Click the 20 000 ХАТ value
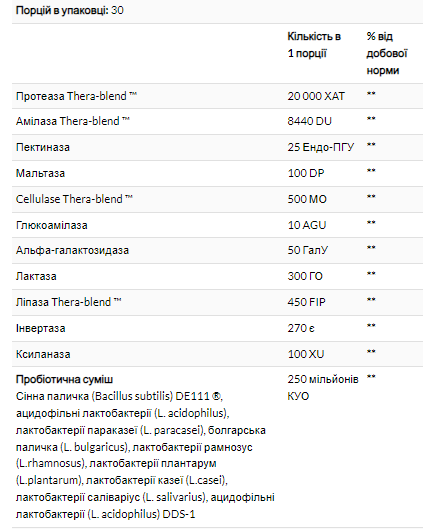This screenshot has height=529, width=426. [x=316, y=96]
